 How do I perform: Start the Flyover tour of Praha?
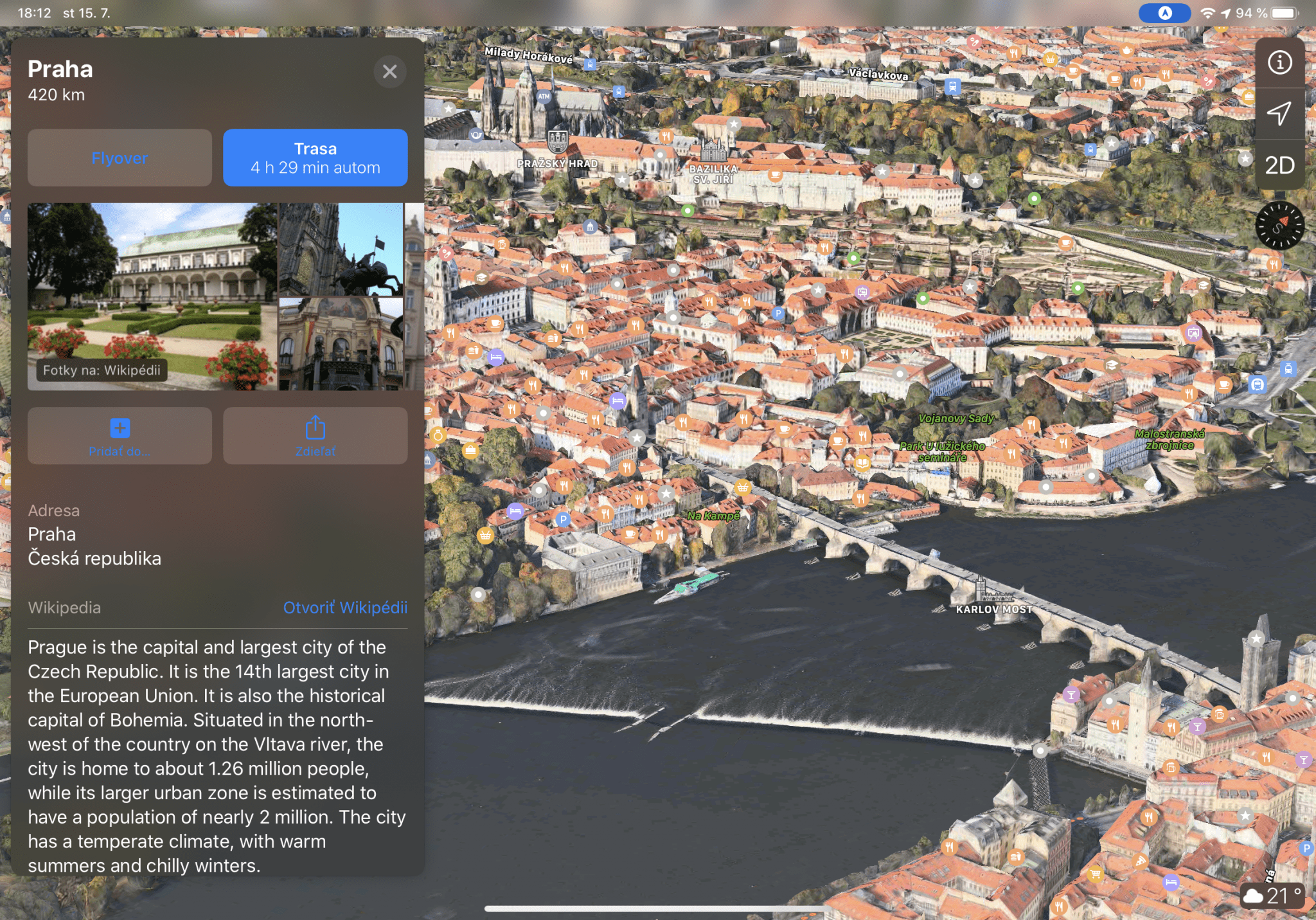[x=120, y=158]
